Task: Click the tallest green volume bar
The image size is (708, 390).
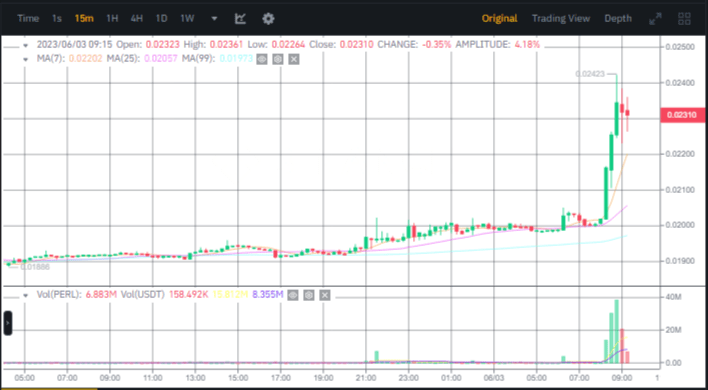Action: (616, 331)
